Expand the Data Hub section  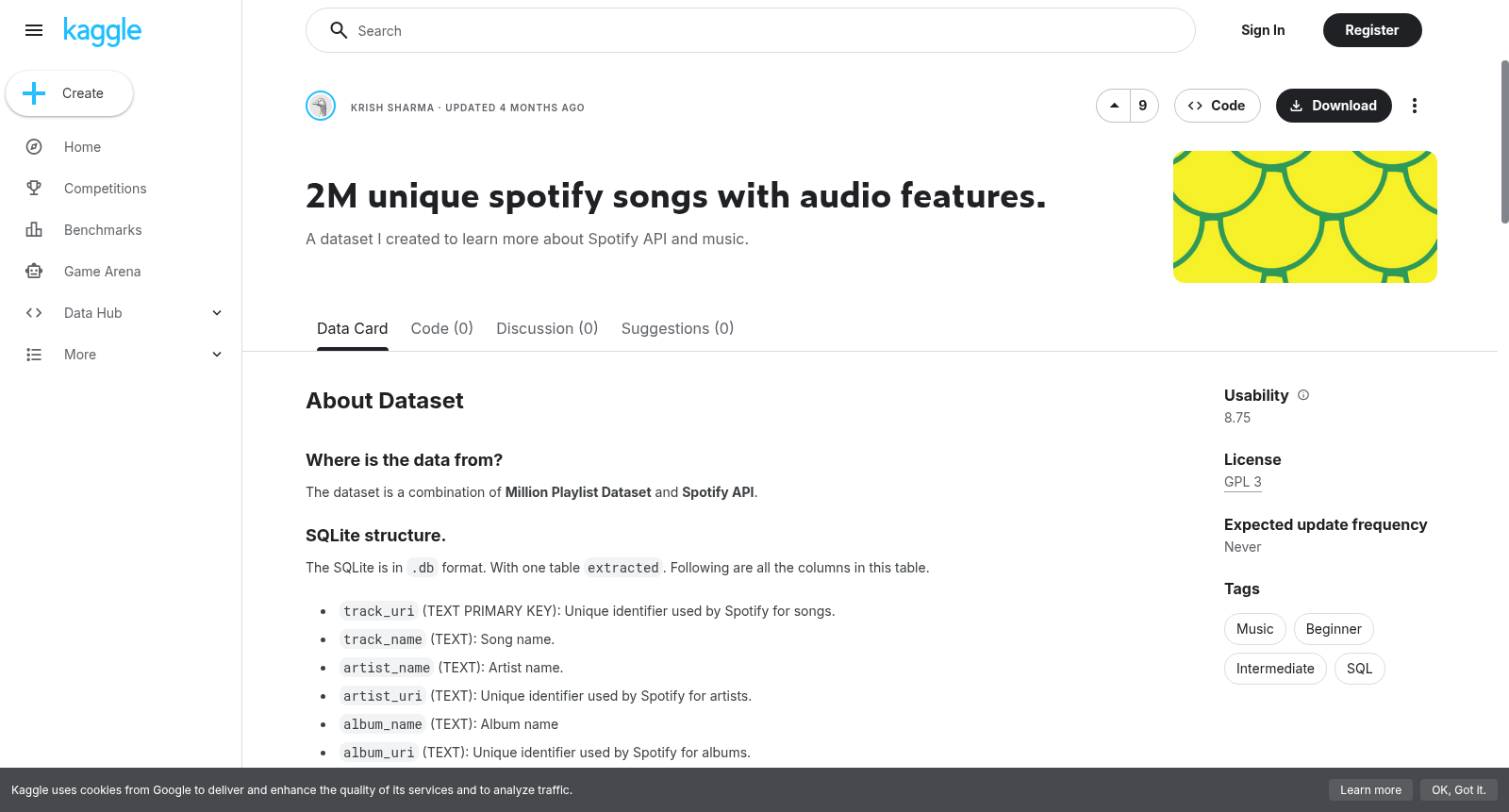click(217, 313)
